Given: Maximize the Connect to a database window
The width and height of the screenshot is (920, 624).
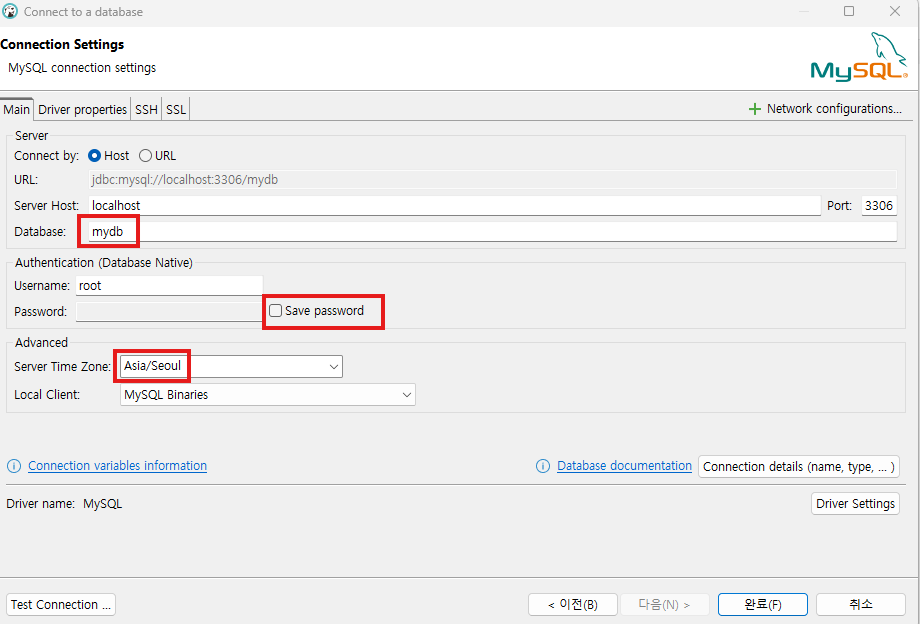Looking at the screenshot, I should click(849, 11).
